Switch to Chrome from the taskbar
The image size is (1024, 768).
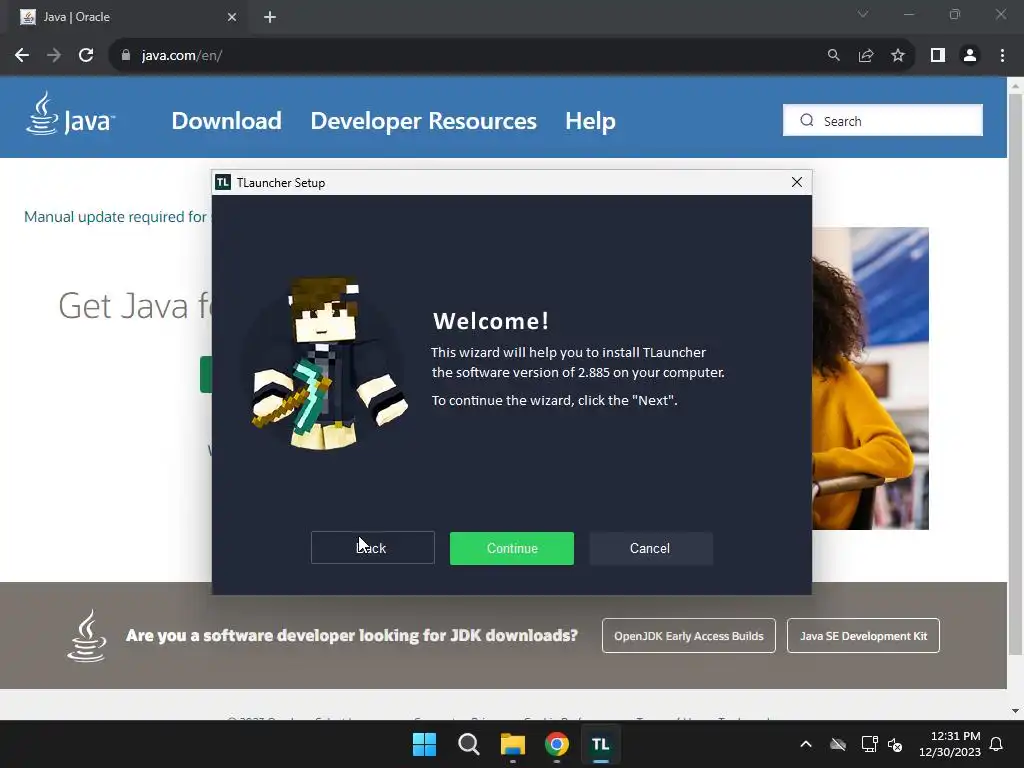click(556, 744)
